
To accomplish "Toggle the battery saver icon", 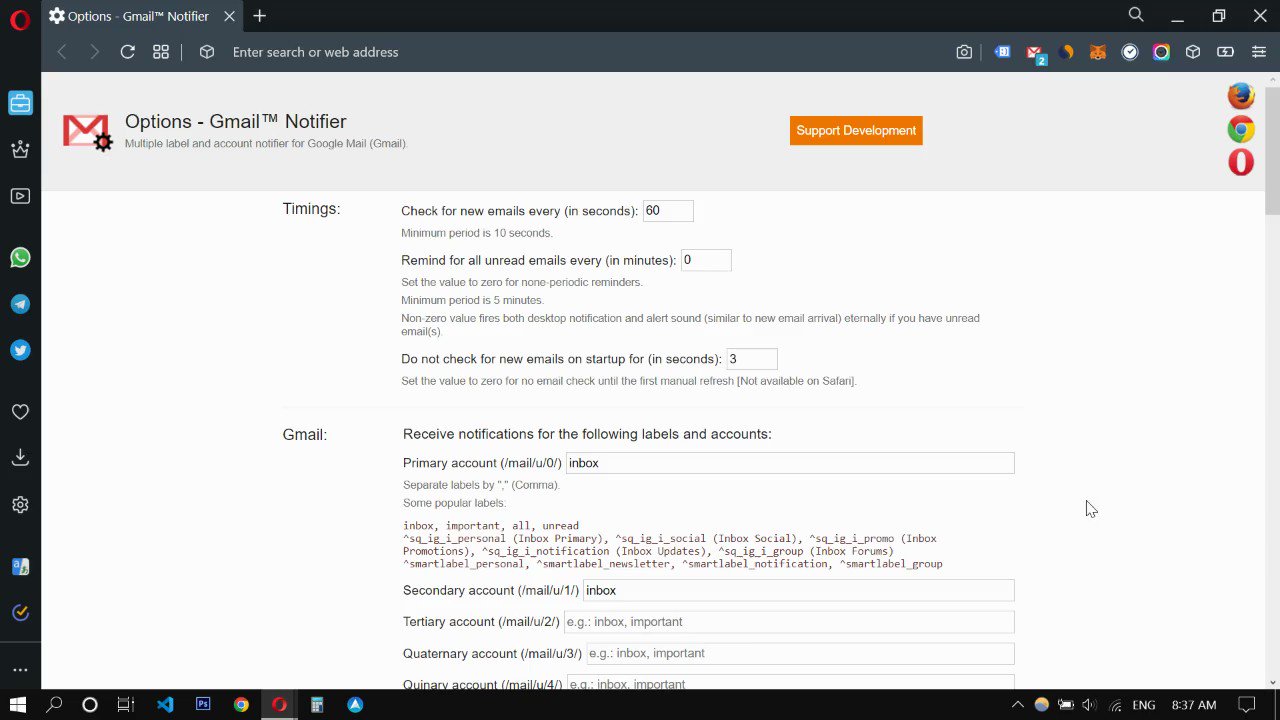I will click(1225, 52).
